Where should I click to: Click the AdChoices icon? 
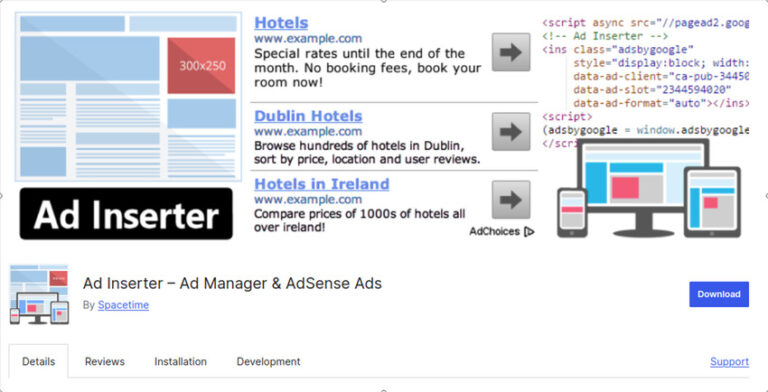click(529, 232)
